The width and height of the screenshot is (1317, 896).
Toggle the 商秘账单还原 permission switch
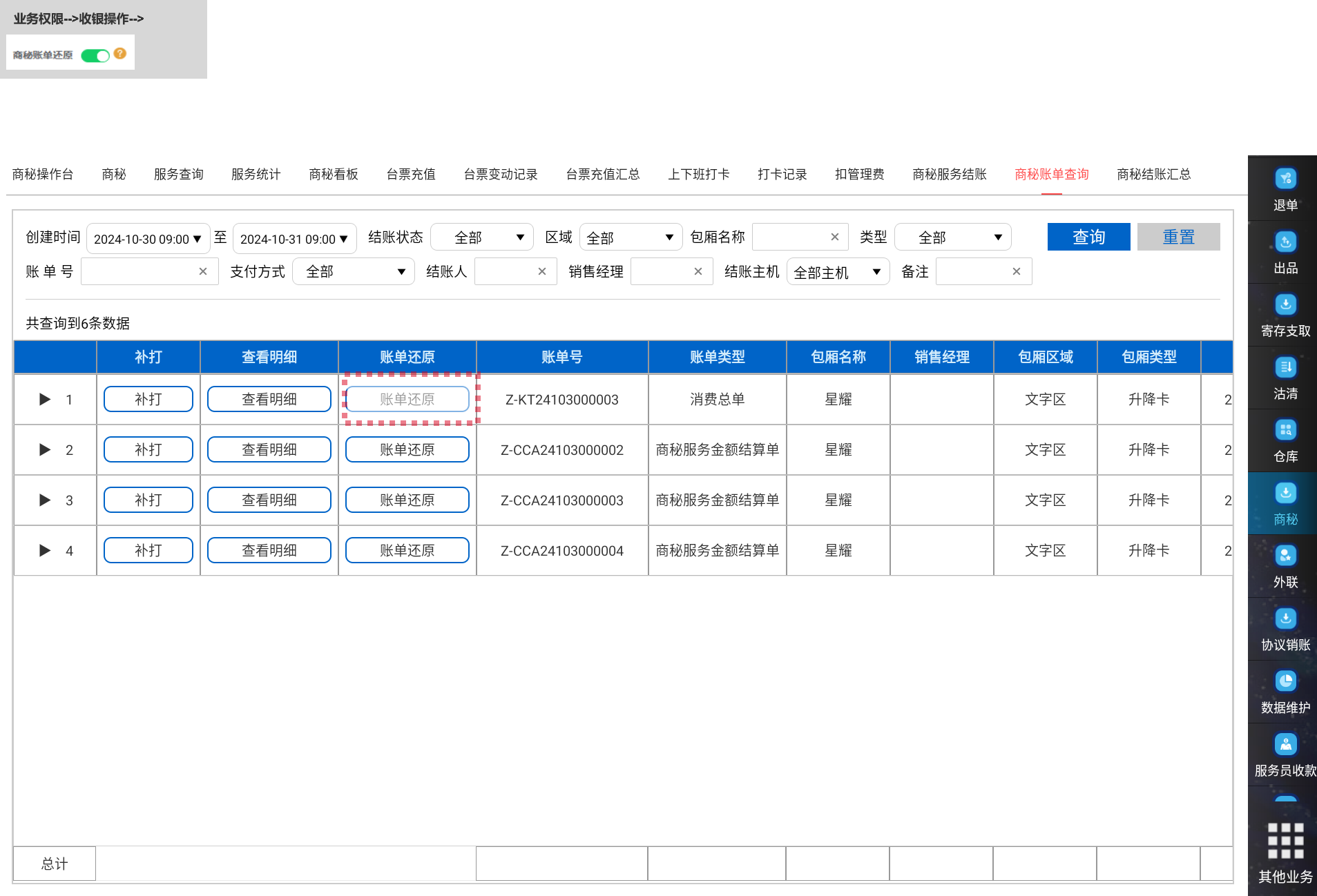pyautogui.click(x=95, y=55)
